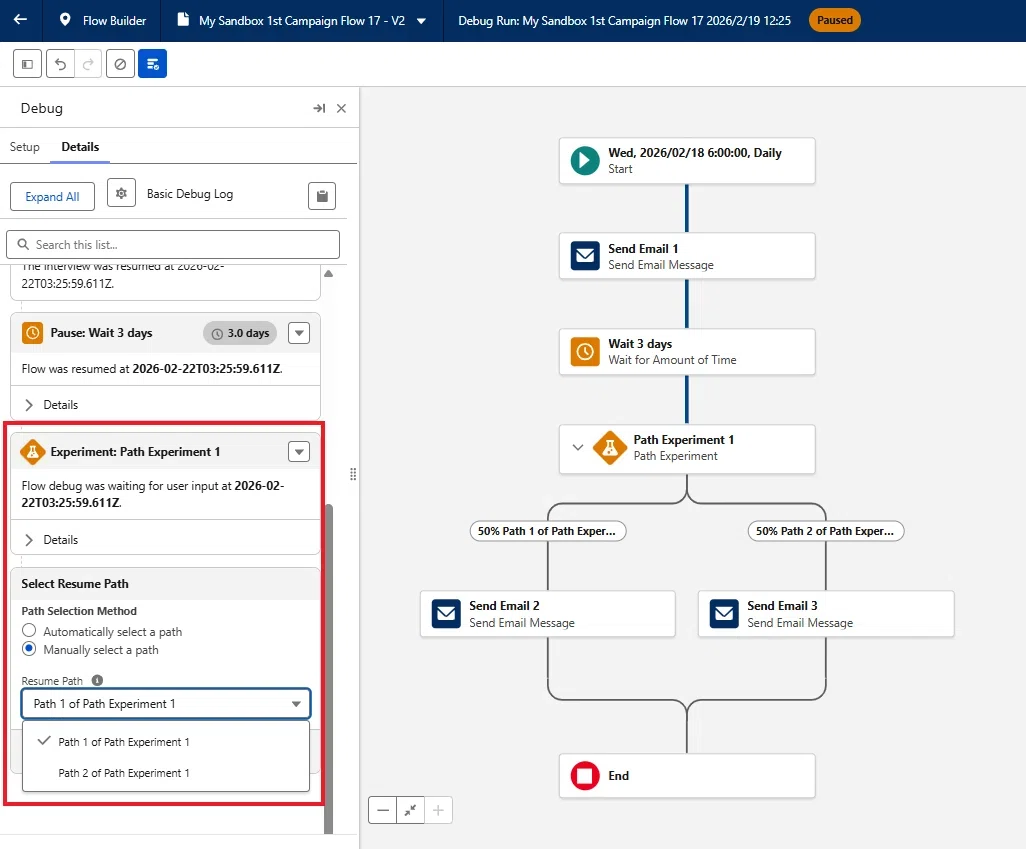This screenshot has height=849, width=1026.
Task: Open debug log settings gear
Action: [121, 194]
